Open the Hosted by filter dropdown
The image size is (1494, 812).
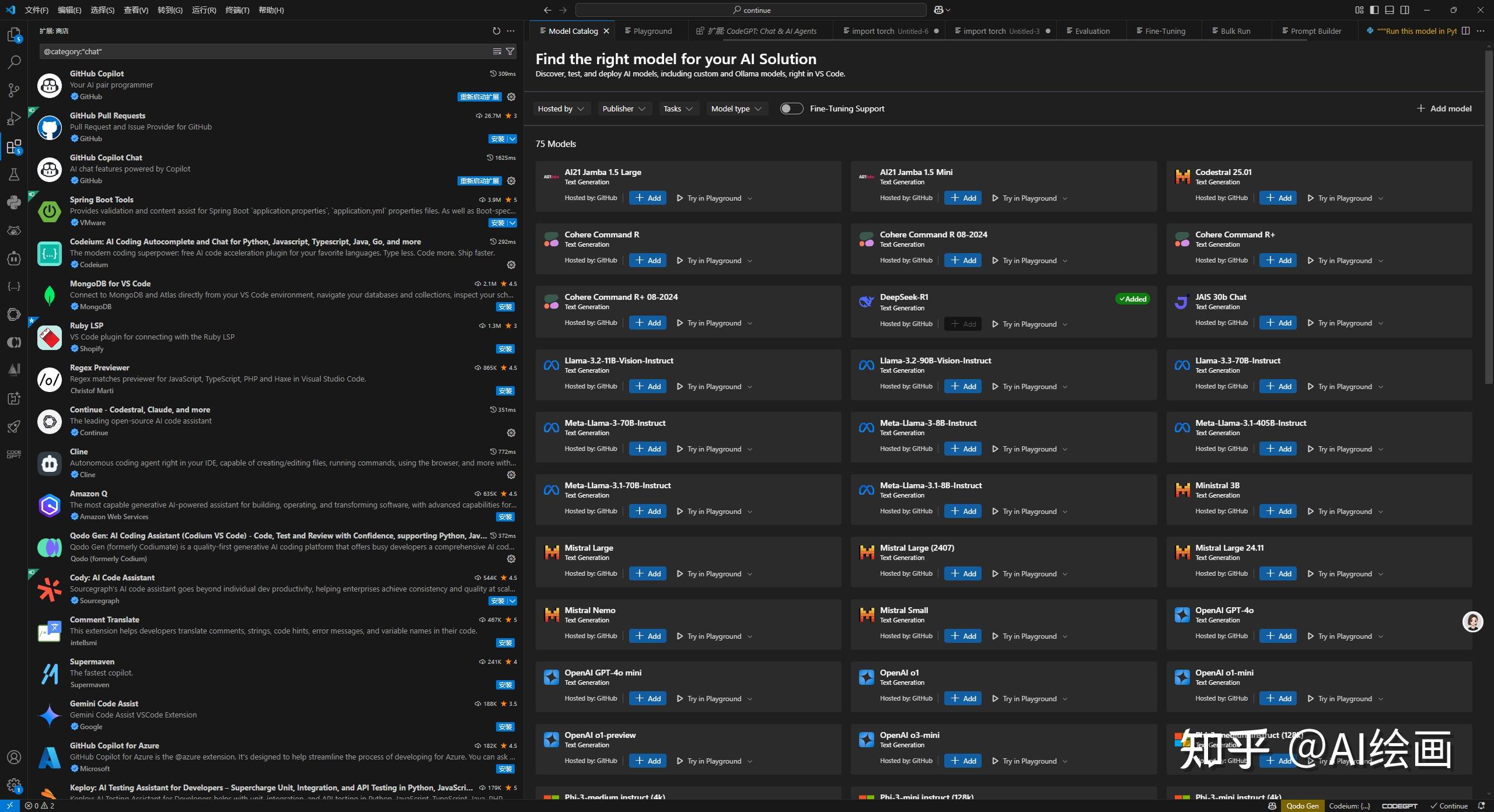[560, 108]
